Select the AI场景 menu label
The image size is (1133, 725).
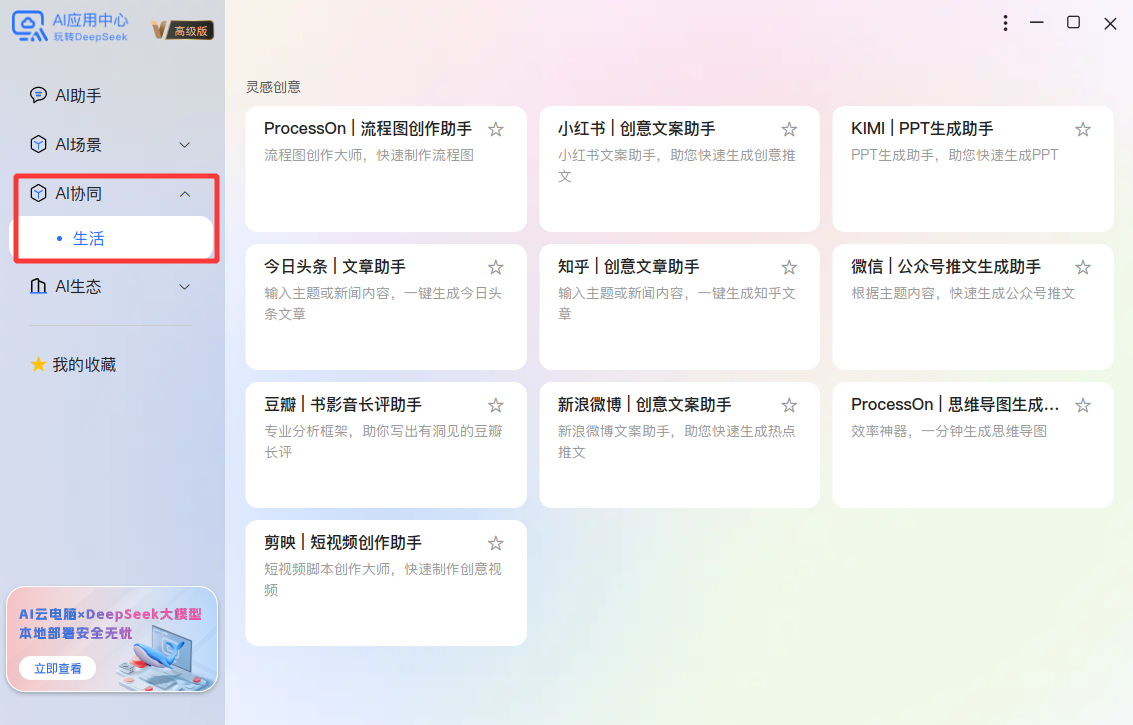79,145
